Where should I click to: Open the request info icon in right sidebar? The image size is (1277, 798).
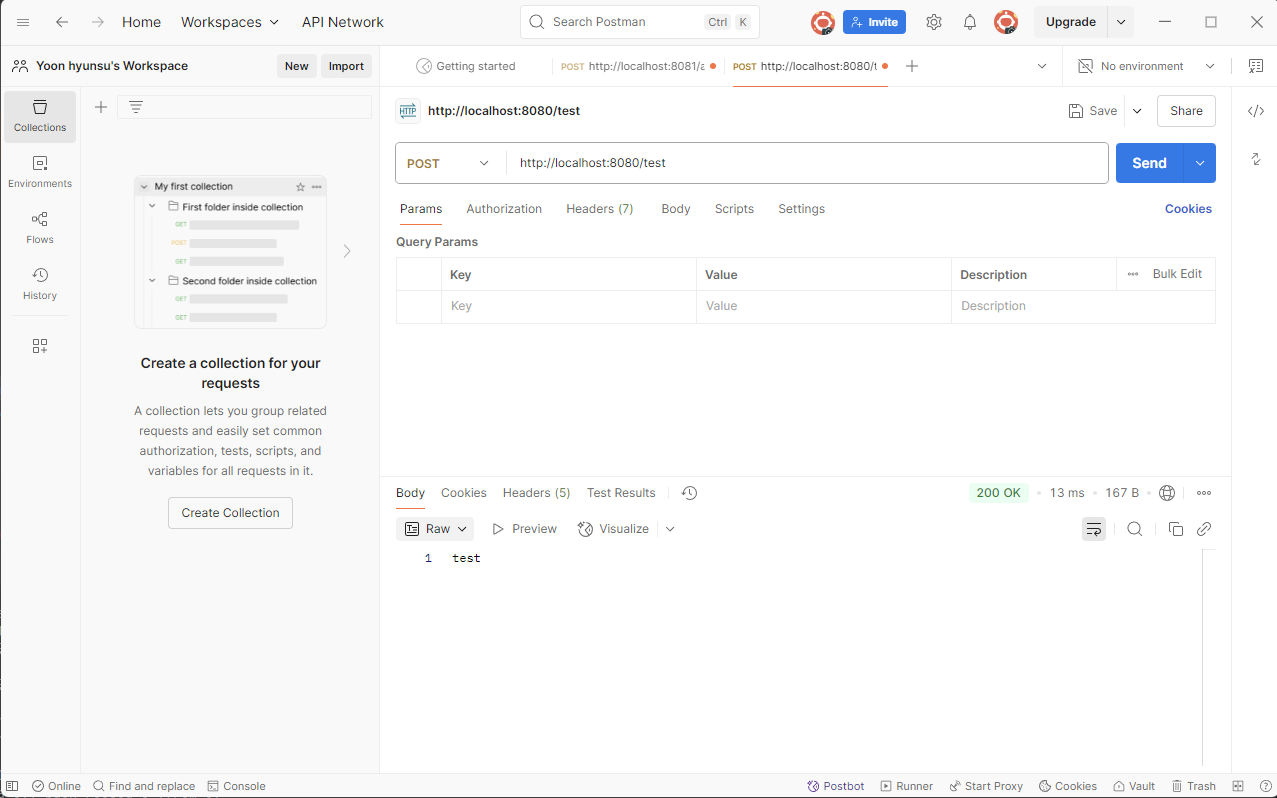point(1256,159)
